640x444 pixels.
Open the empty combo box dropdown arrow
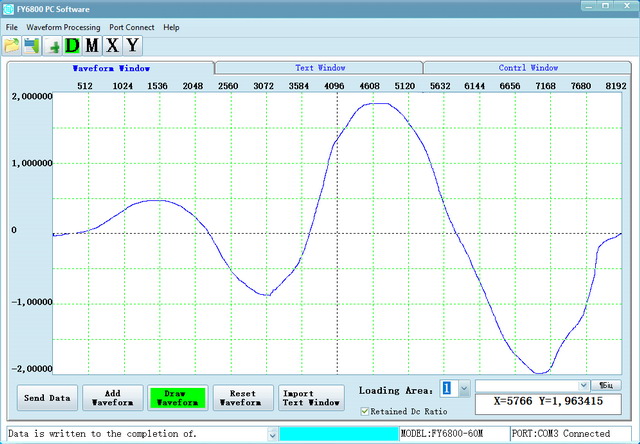tap(584, 385)
